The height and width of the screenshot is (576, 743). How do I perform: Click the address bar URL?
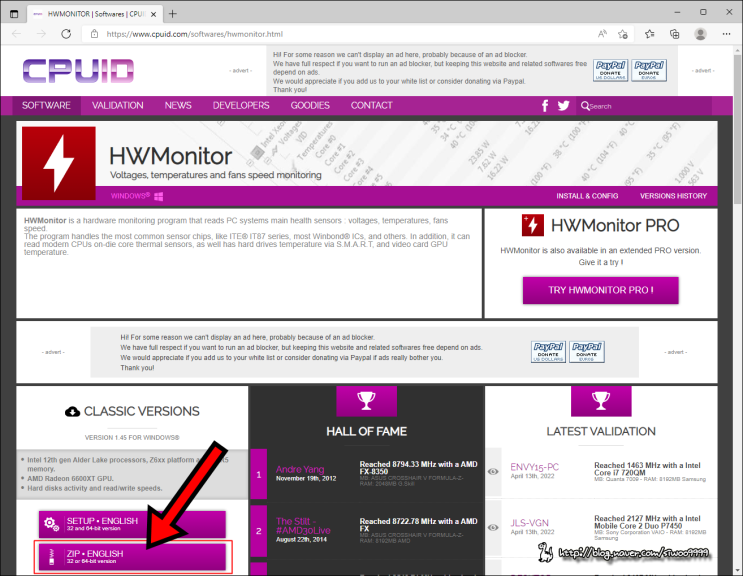coord(194,34)
